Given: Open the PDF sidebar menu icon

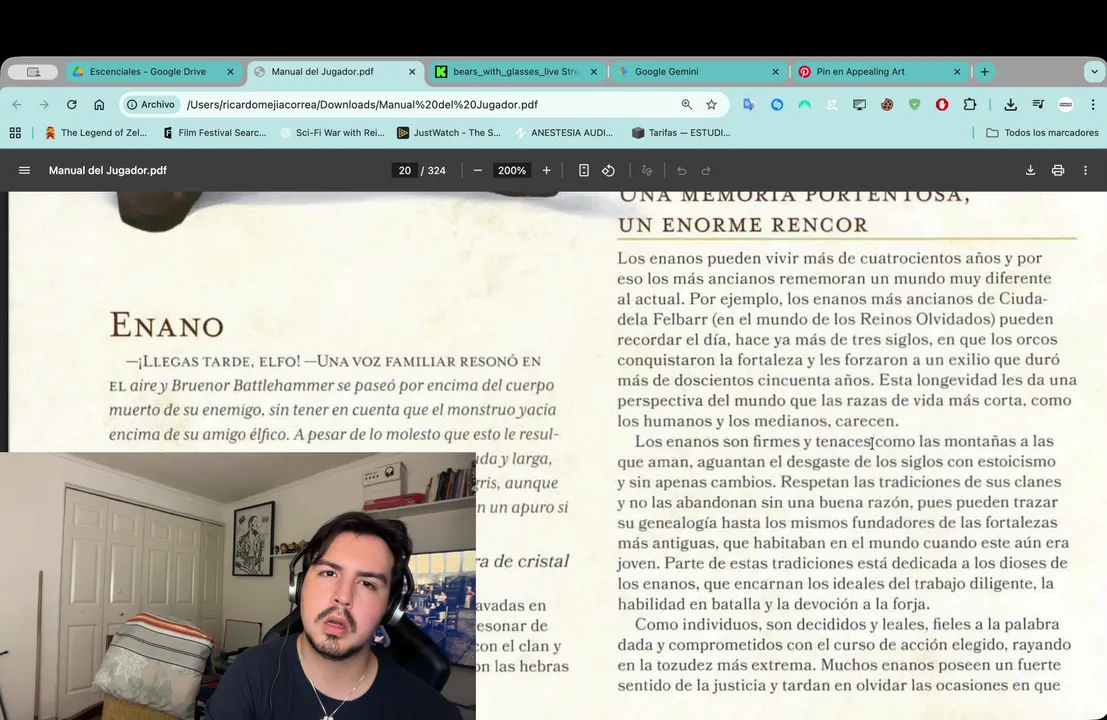Looking at the screenshot, I should tap(24, 170).
